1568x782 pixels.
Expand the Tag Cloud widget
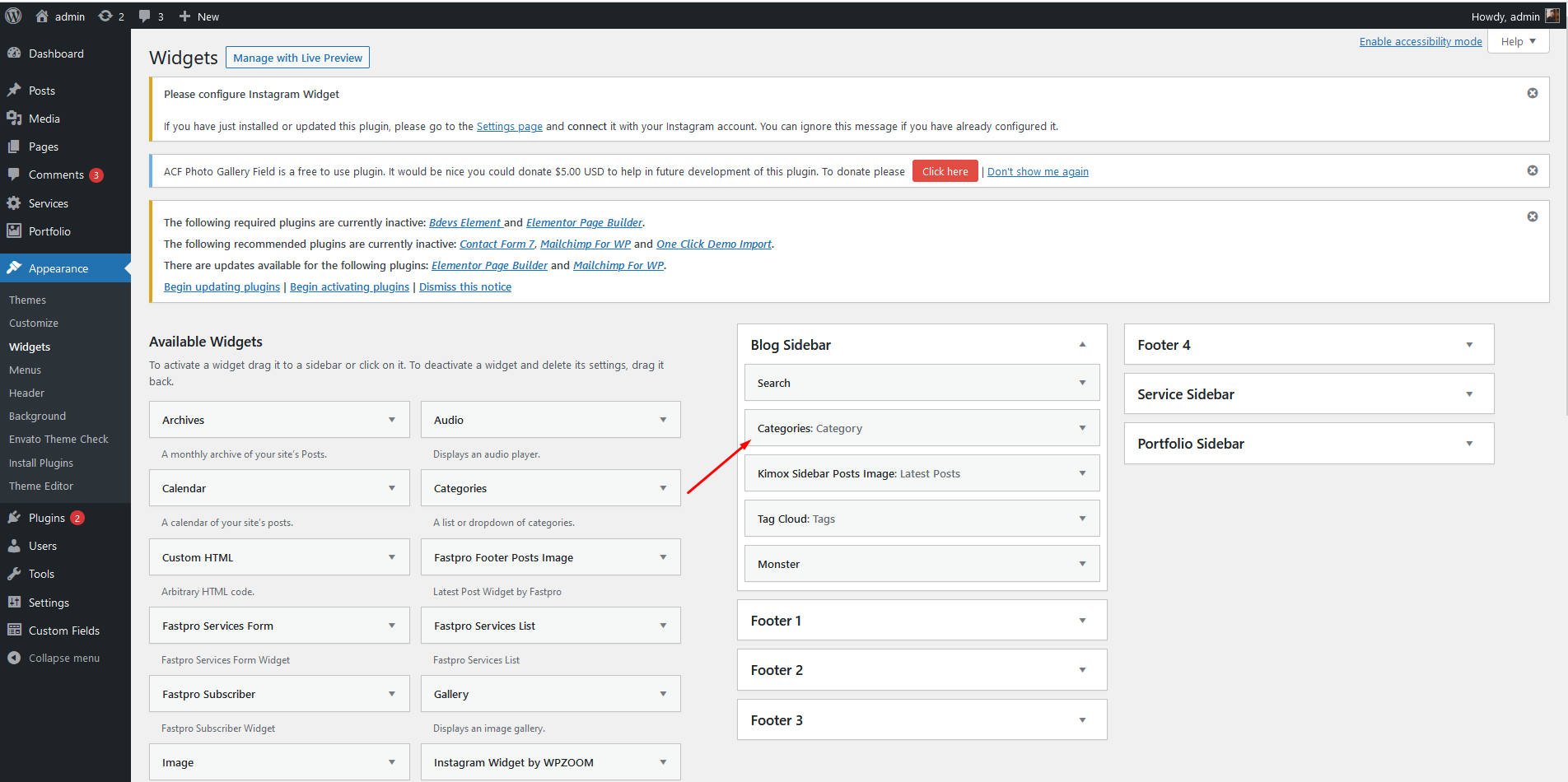click(1082, 519)
